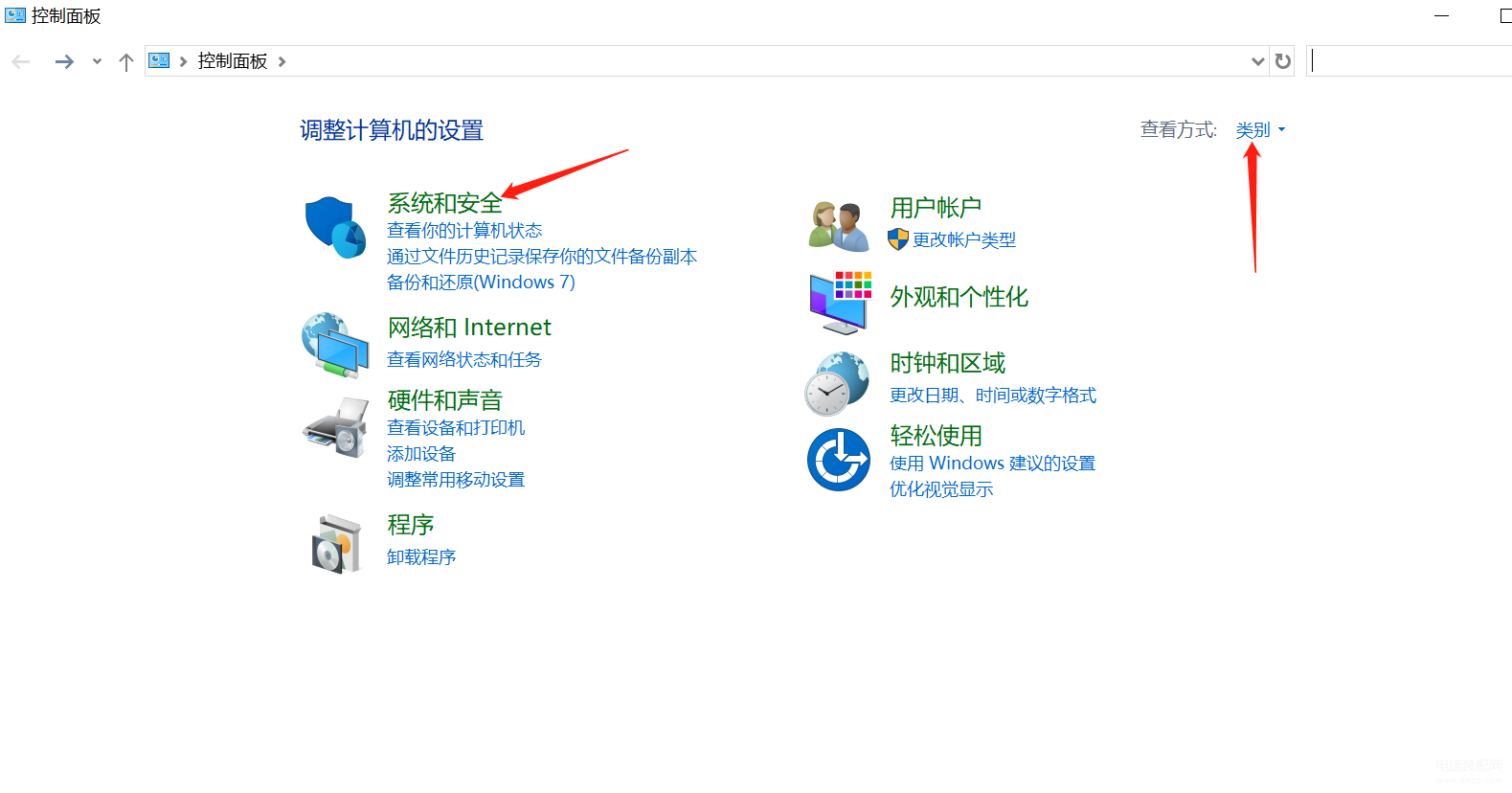The height and width of the screenshot is (793, 1512).
Task: Click 查看网络状态和任务 link
Action: [464, 360]
